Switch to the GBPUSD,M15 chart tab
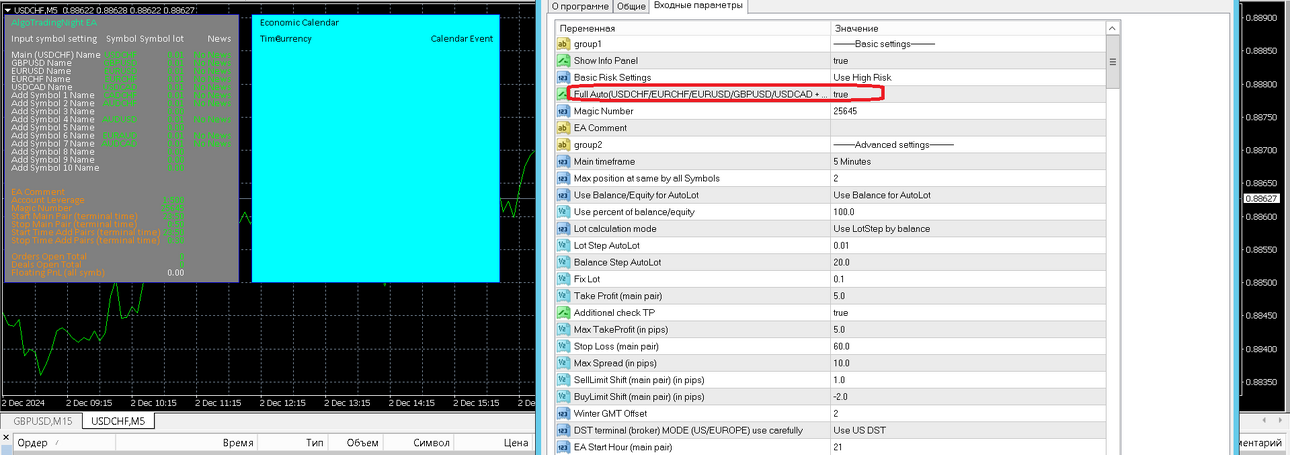Screen dimensions: 1290x455 pos(42,421)
